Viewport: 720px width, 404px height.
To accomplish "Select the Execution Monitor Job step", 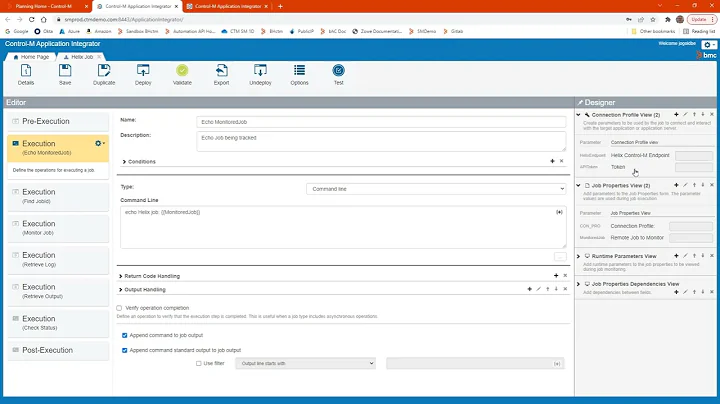I will pos(58,228).
